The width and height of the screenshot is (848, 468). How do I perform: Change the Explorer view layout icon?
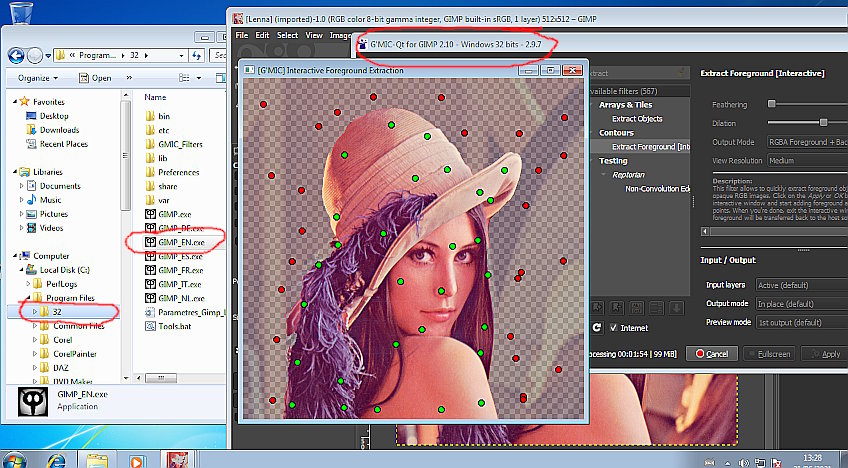coord(184,78)
